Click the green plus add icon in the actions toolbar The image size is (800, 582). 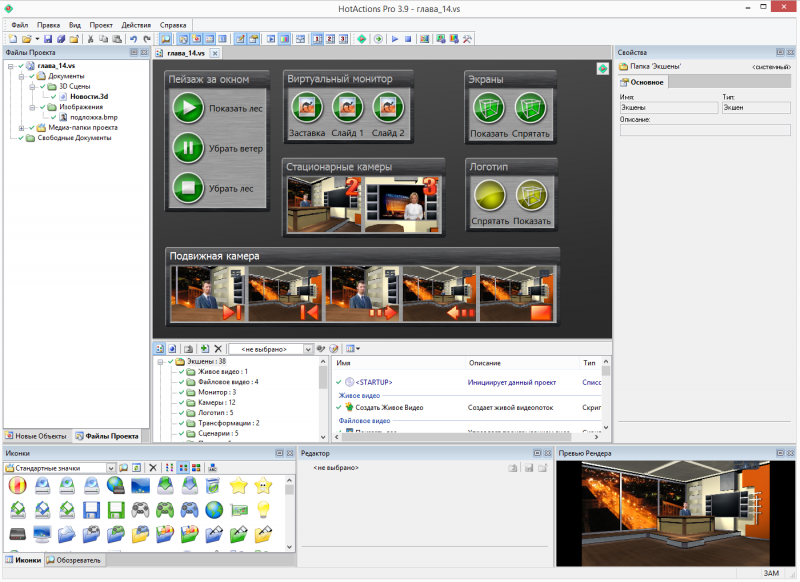pos(204,349)
